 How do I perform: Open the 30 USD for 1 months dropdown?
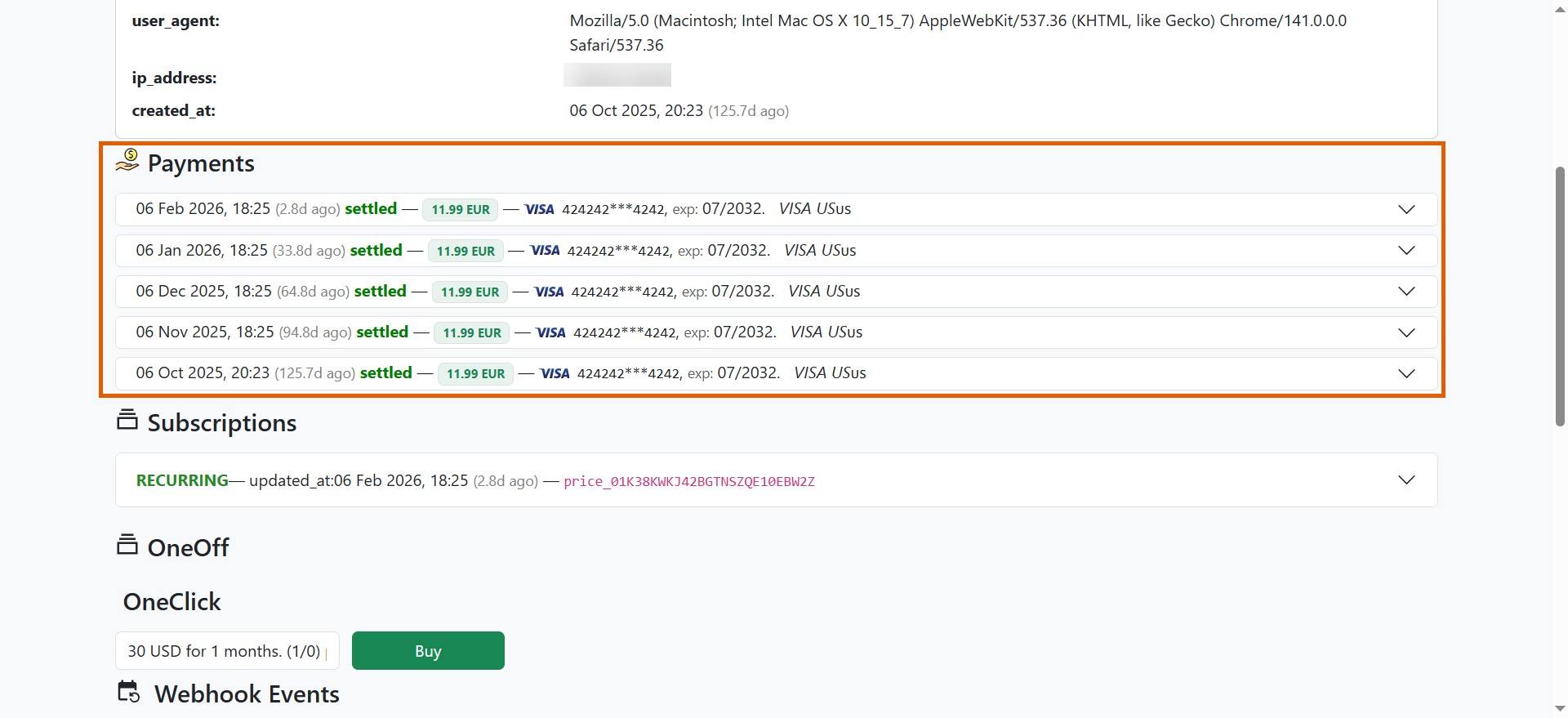[x=227, y=651]
